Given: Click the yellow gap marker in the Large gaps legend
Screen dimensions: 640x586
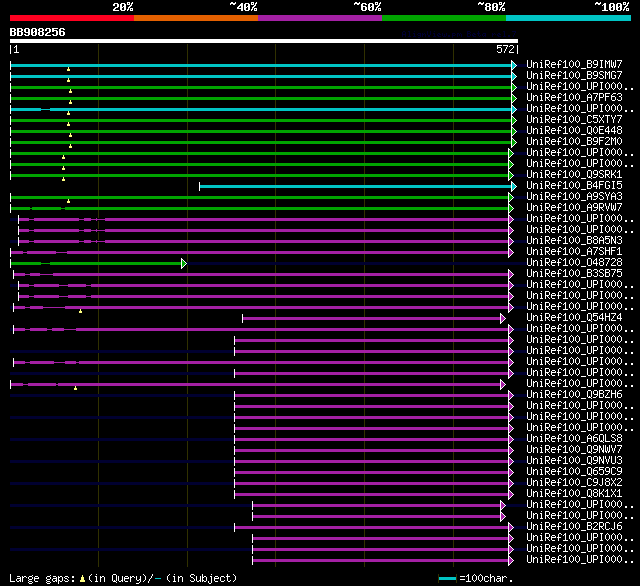Looking at the screenshot, I should [82, 578].
